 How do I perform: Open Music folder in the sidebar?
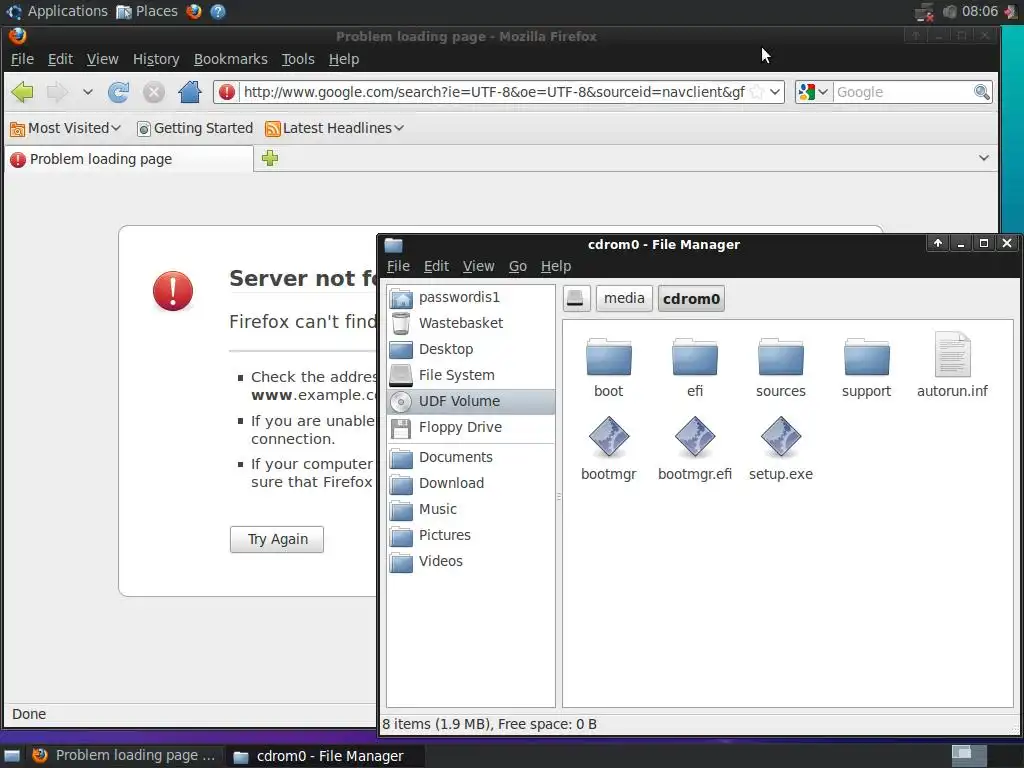(x=471, y=509)
